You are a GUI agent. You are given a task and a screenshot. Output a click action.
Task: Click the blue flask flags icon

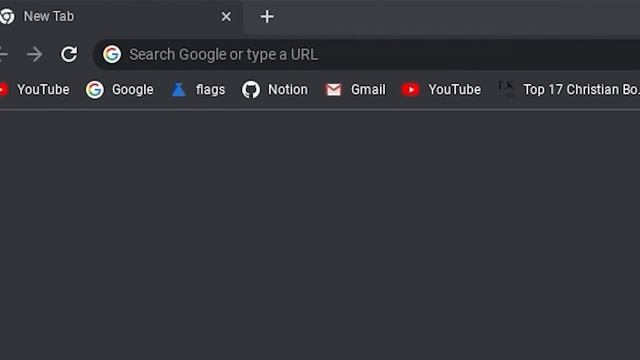tap(178, 90)
